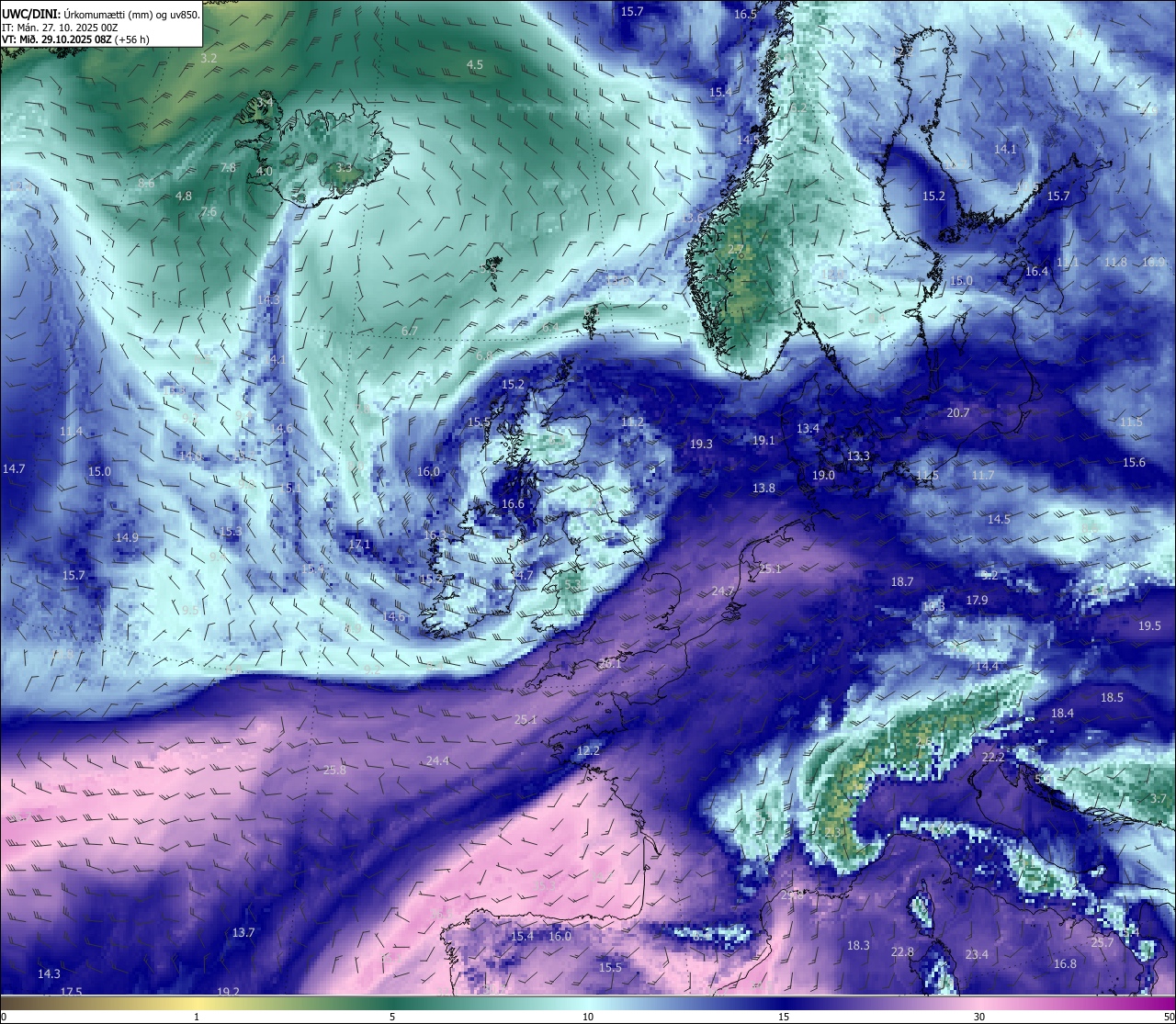Screen dimensions: 1176x1024
Task: Click the 19.0 map value
Action: 823,476
